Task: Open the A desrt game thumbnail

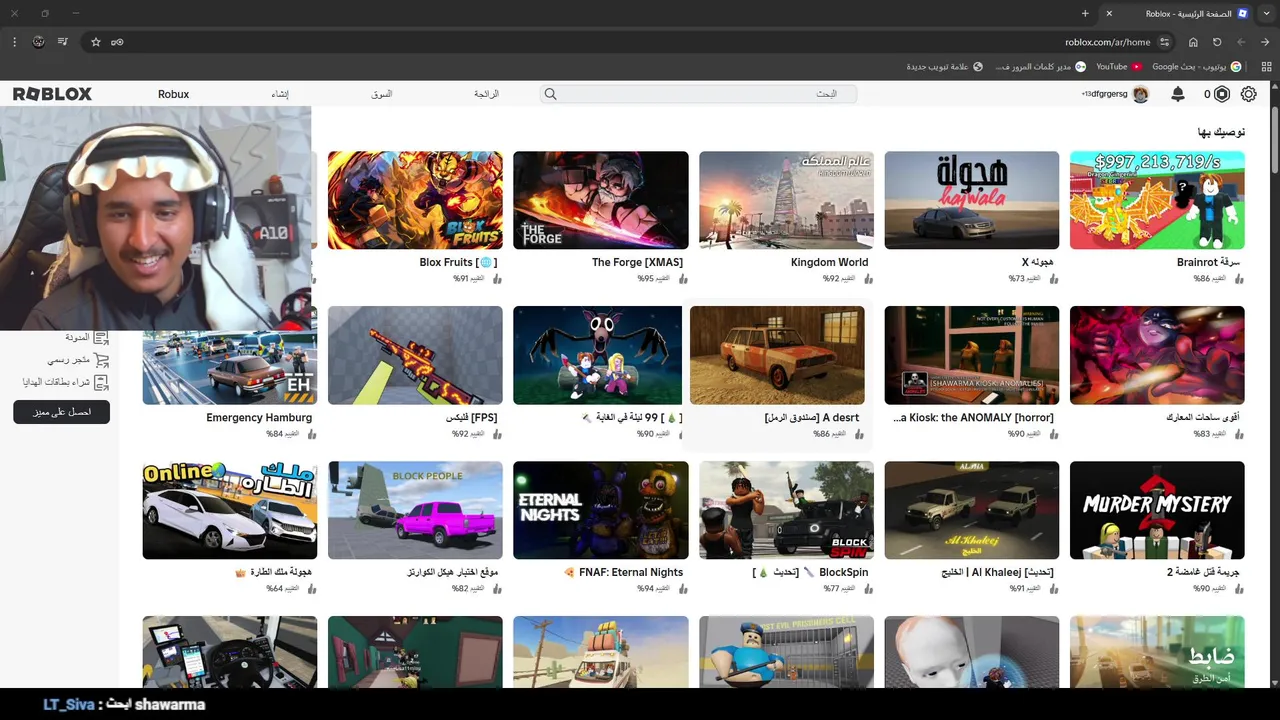Action: click(x=777, y=355)
